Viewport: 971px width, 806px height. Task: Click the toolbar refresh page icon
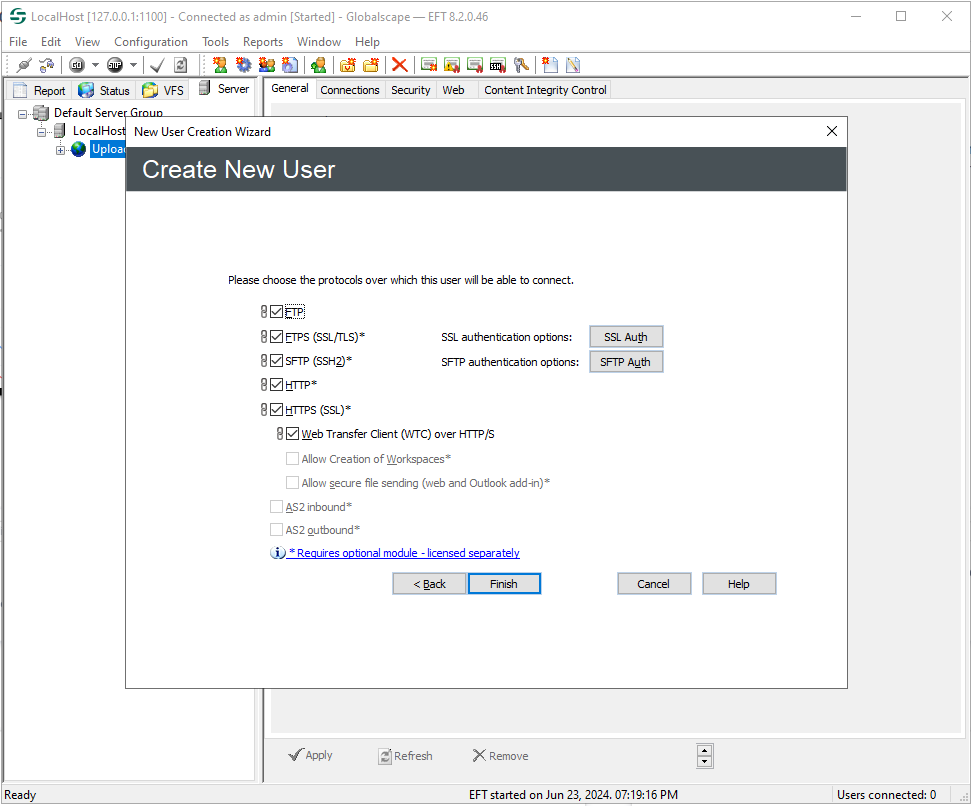[x=180, y=64]
